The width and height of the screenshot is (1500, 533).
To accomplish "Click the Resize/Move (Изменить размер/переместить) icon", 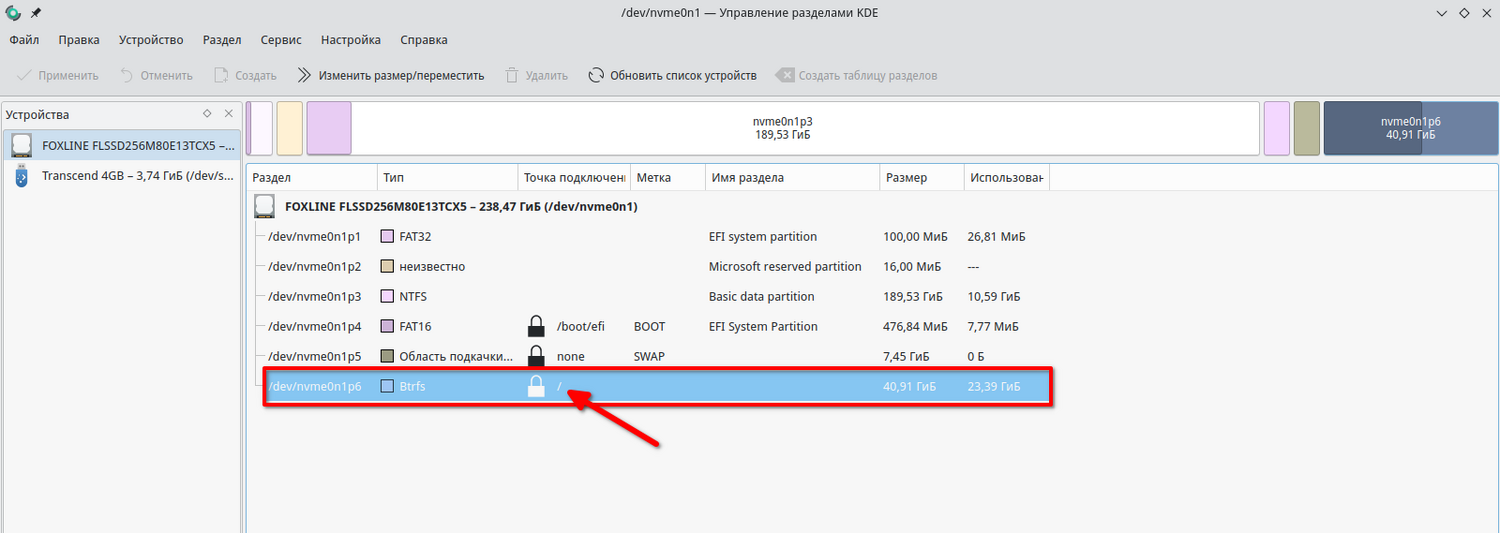I will pos(304,75).
